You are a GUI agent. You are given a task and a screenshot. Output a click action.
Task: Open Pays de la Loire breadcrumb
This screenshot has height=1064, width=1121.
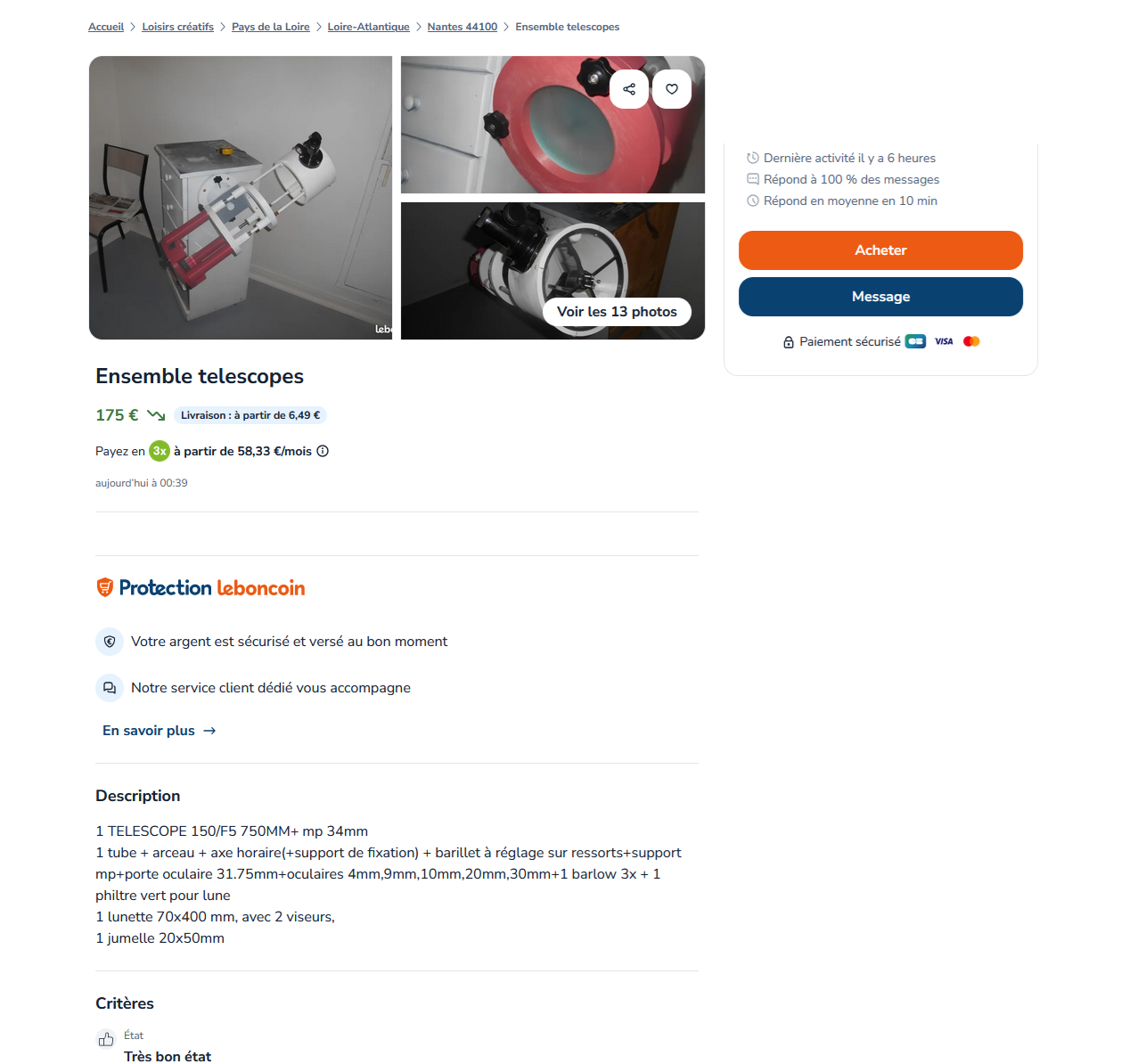[x=271, y=27]
